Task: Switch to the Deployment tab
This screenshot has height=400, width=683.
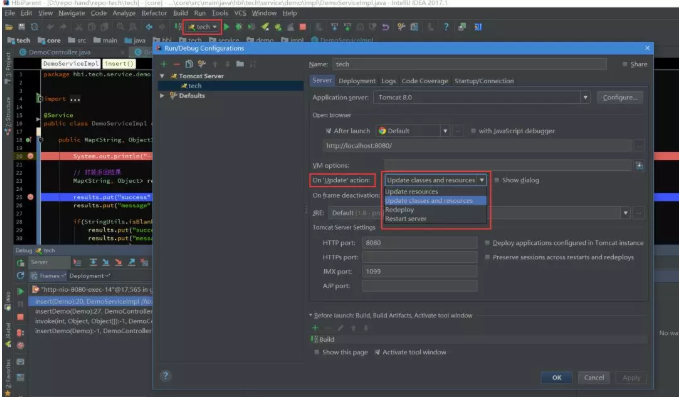Action: (357, 81)
